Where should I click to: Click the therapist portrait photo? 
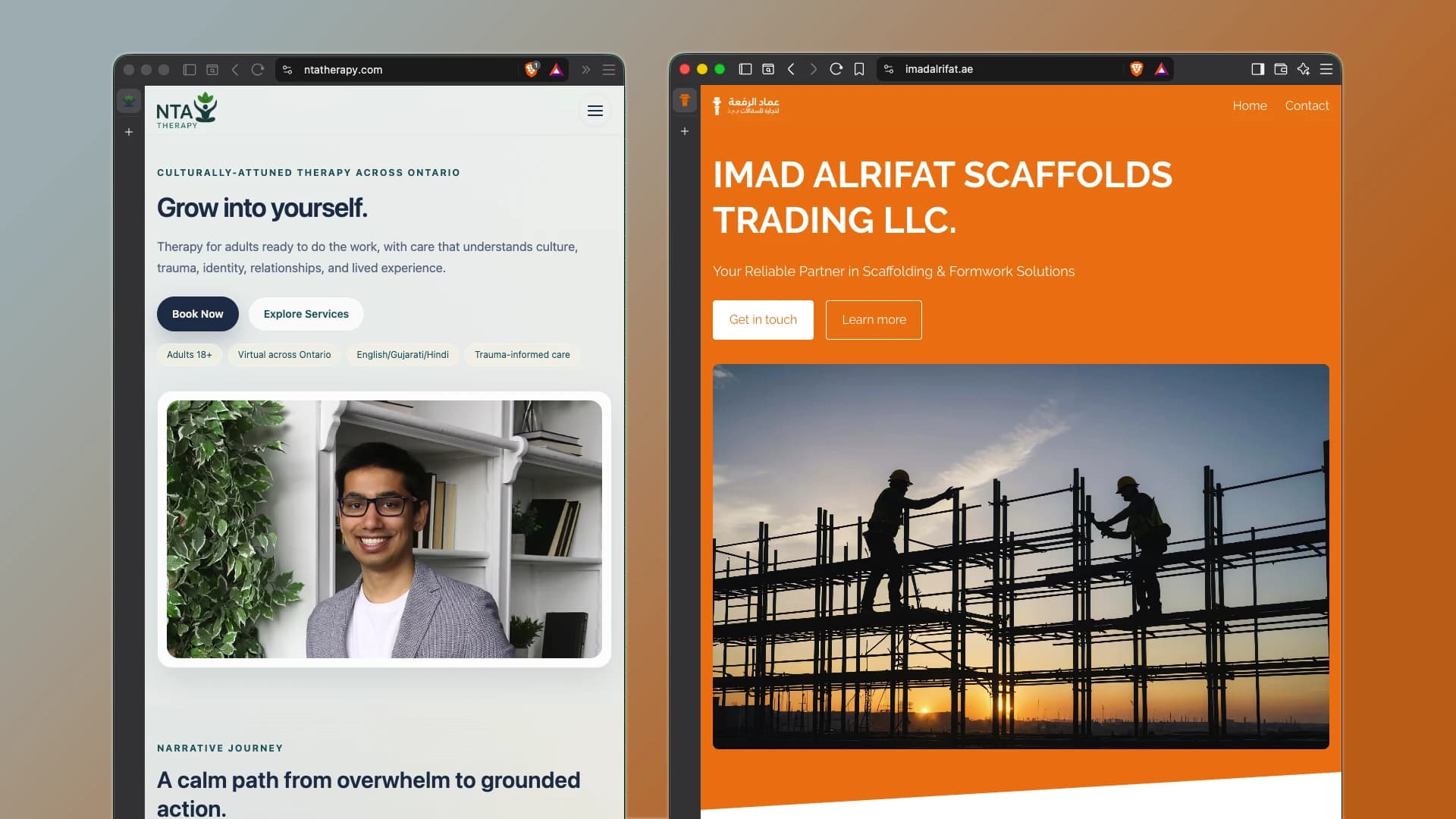coord(384,529)
